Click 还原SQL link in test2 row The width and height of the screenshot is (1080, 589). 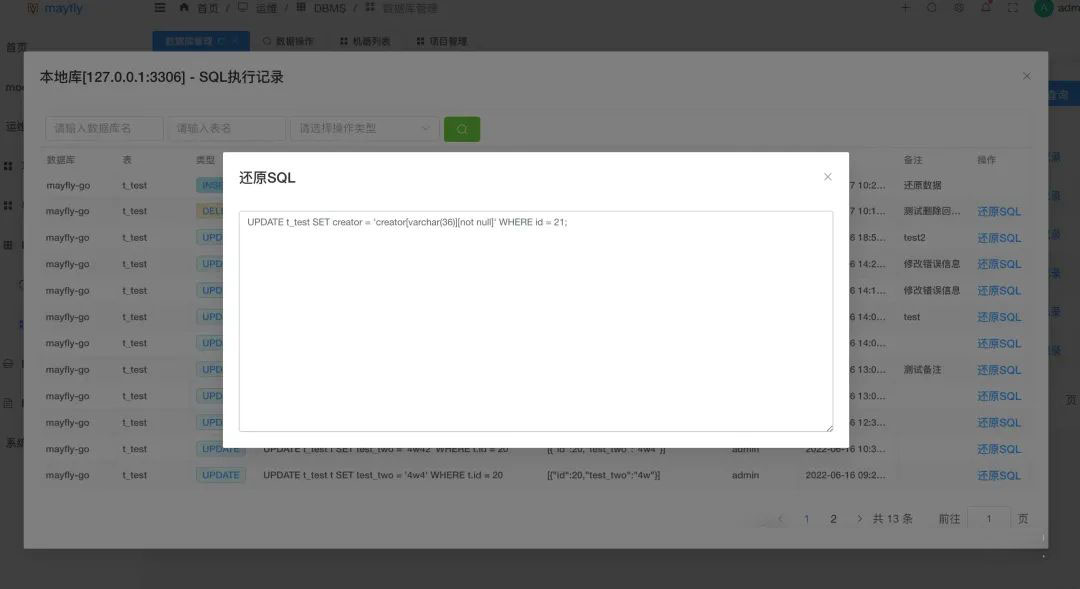click(x=999, y=238)
